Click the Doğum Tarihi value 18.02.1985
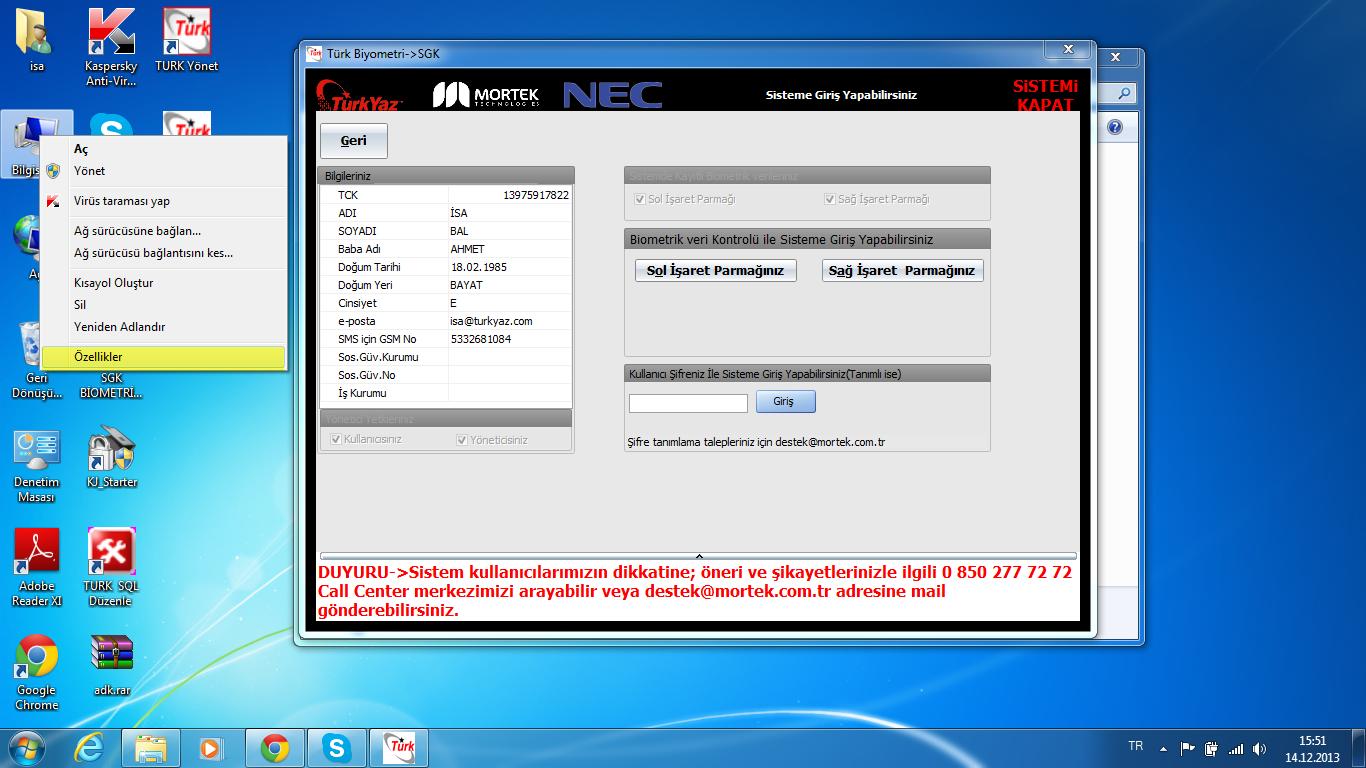Image resolution: width=1366 pixels, height=768 pixels. tap(479, 267)
